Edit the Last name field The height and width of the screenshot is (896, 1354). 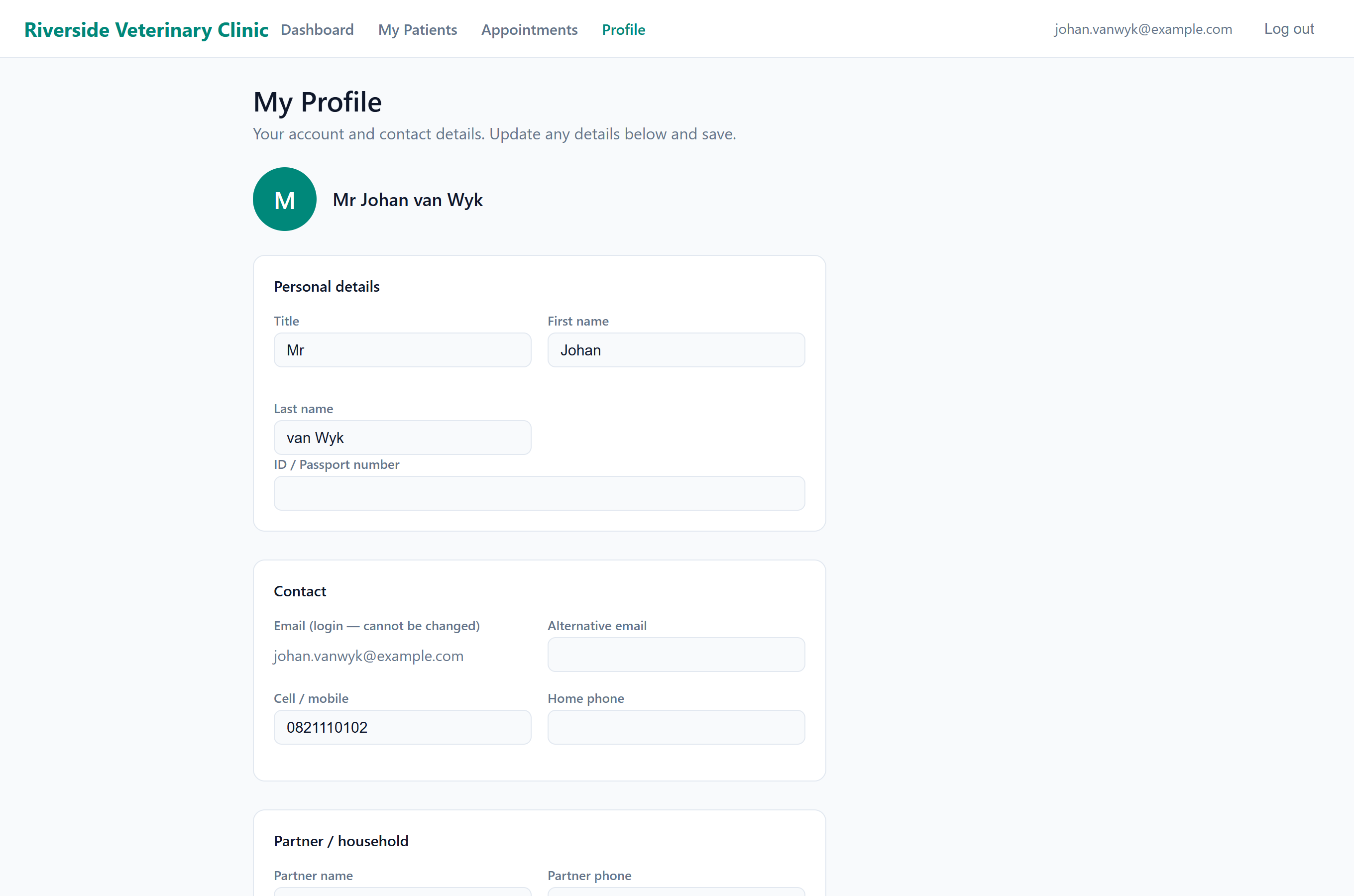(402, 438)
